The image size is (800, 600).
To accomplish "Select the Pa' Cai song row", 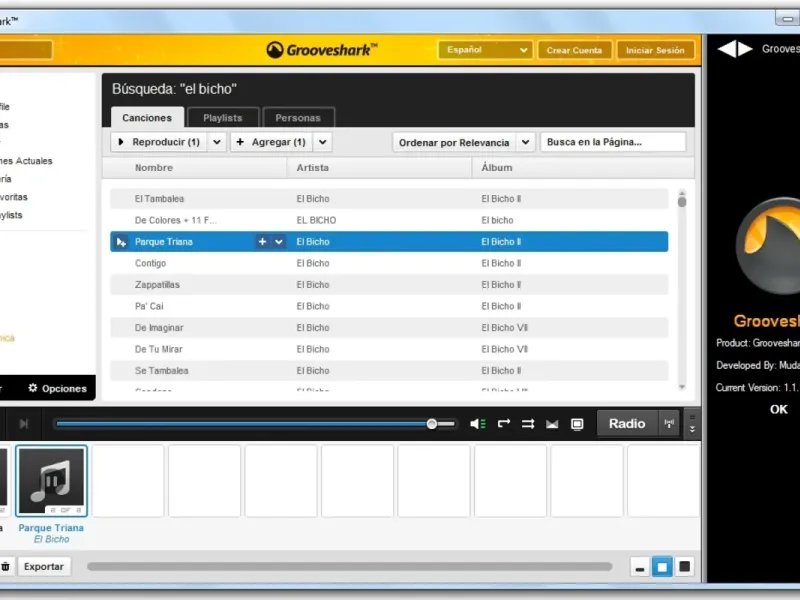I will 389,306.
